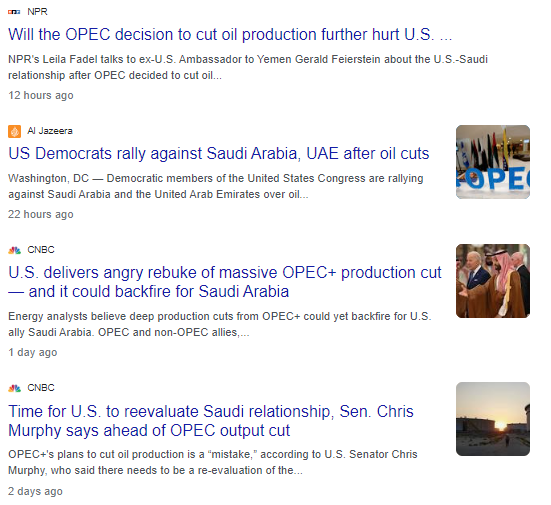Click the CNBC peacock icon above Murphy article
551x505 pixels.
click(14, 388)
